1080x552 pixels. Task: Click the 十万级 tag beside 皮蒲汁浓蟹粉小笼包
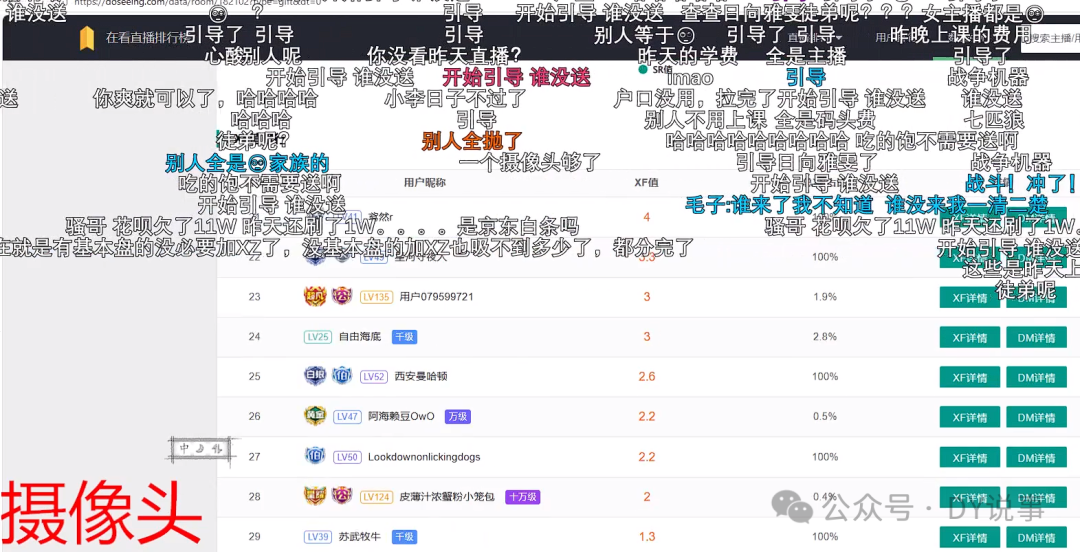(x=523, y=497)
